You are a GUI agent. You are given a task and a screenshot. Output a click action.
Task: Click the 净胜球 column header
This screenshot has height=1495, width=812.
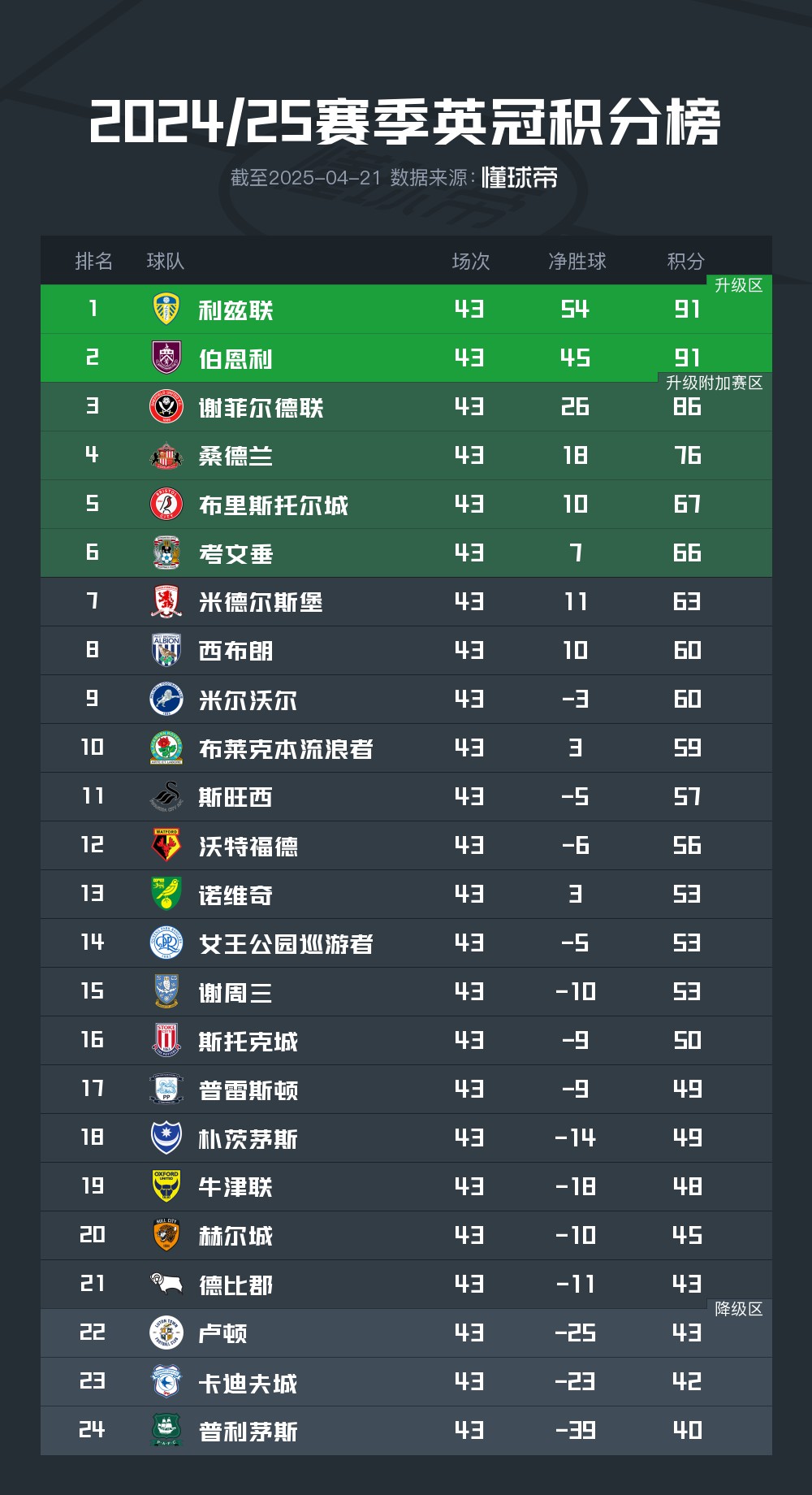coord(577,261)
